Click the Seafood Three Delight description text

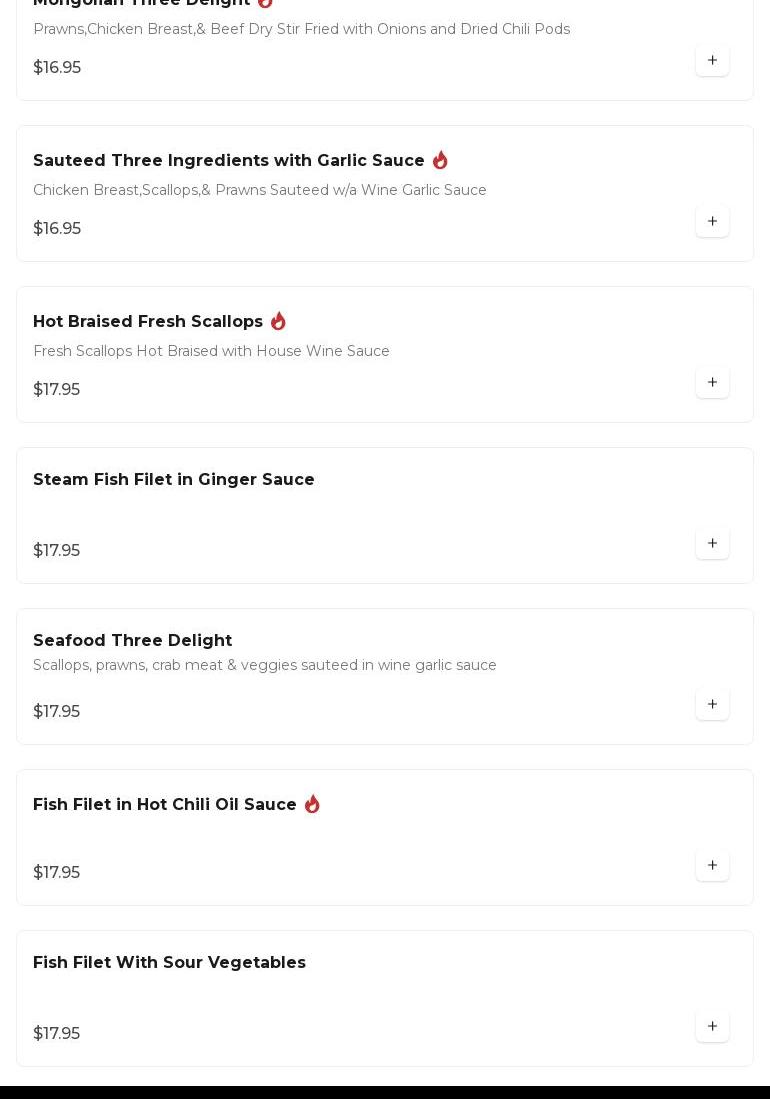(265, 666)
